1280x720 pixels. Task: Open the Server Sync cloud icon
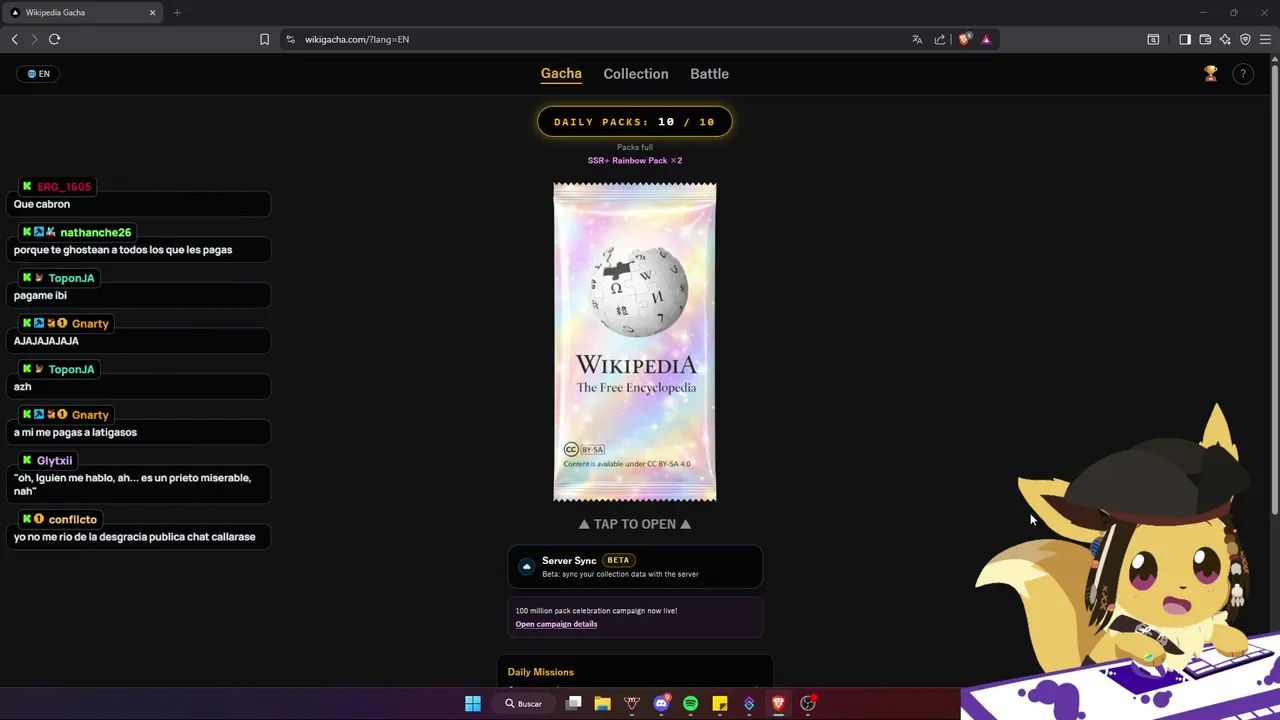point(527,567)
